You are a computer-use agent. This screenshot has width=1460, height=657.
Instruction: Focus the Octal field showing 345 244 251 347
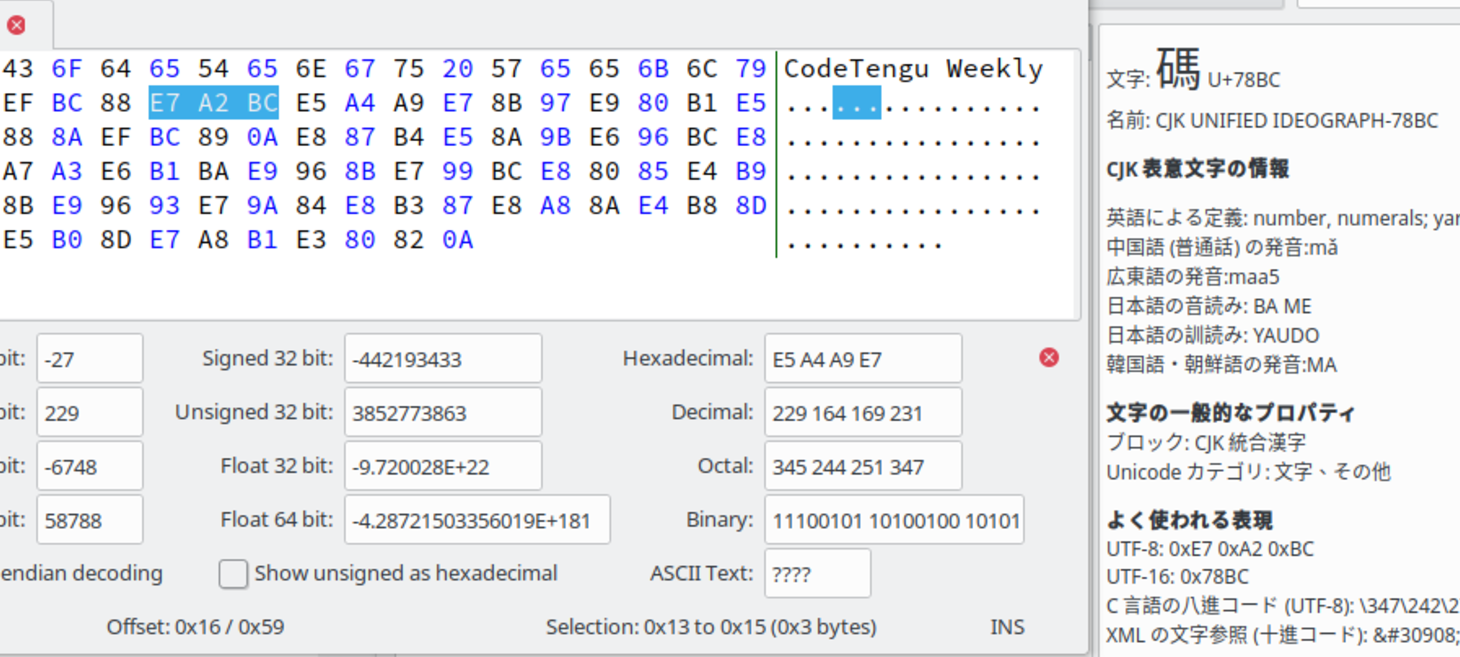pyautogui.click(x=862, y=466)
